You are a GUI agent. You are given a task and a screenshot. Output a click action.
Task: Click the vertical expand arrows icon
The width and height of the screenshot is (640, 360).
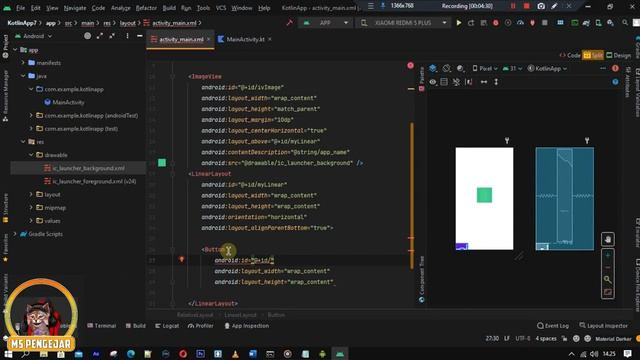pyautogui.click(x=496, y=82)
